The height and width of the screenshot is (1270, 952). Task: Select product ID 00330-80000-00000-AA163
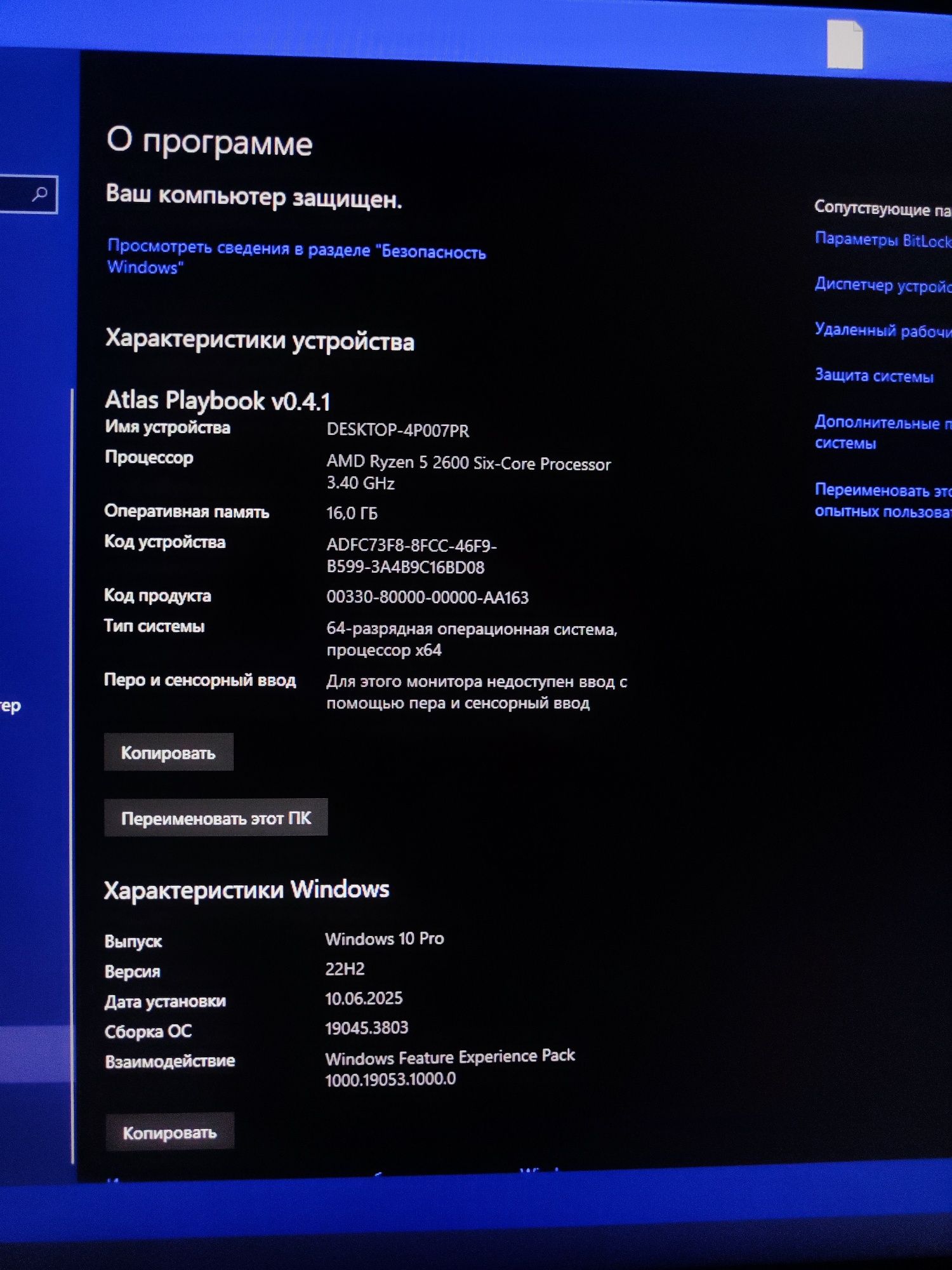pyautogui.click(x=427, y=598)
